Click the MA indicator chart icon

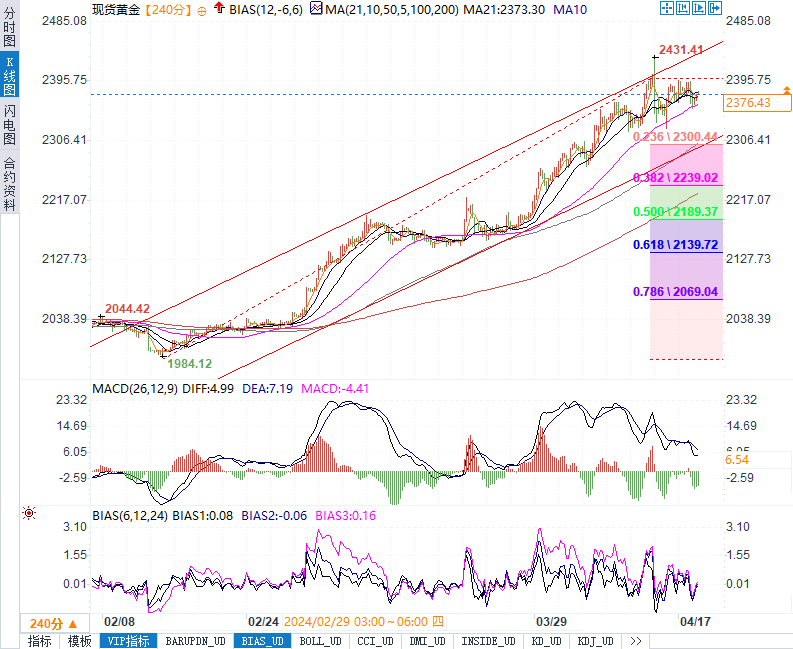316,8
